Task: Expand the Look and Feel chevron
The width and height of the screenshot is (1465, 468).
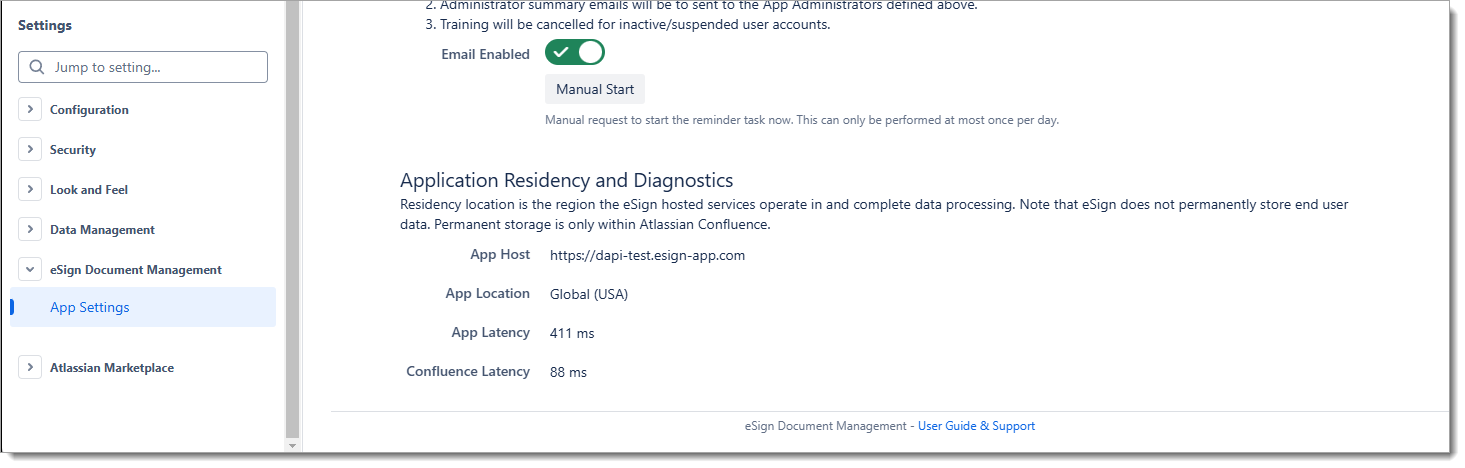Action: pos(30,190)
